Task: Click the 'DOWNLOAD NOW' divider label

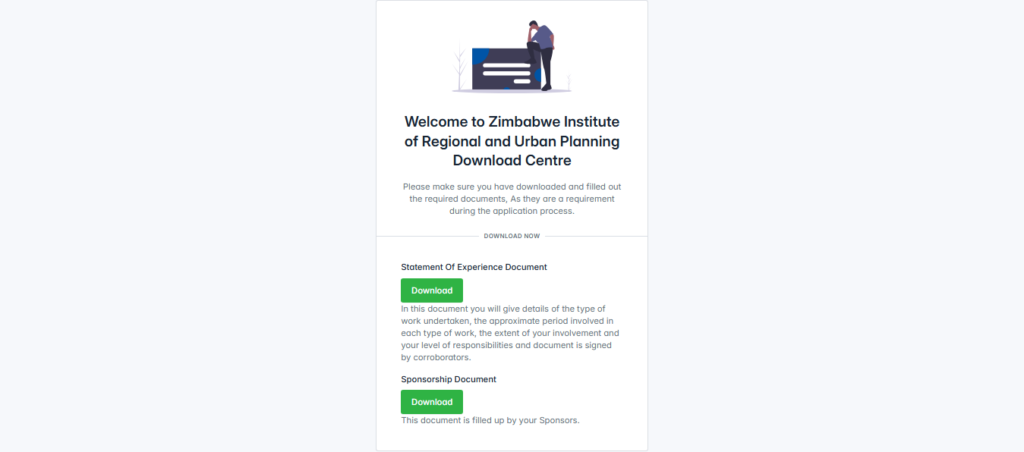Action: pos(512,237)
